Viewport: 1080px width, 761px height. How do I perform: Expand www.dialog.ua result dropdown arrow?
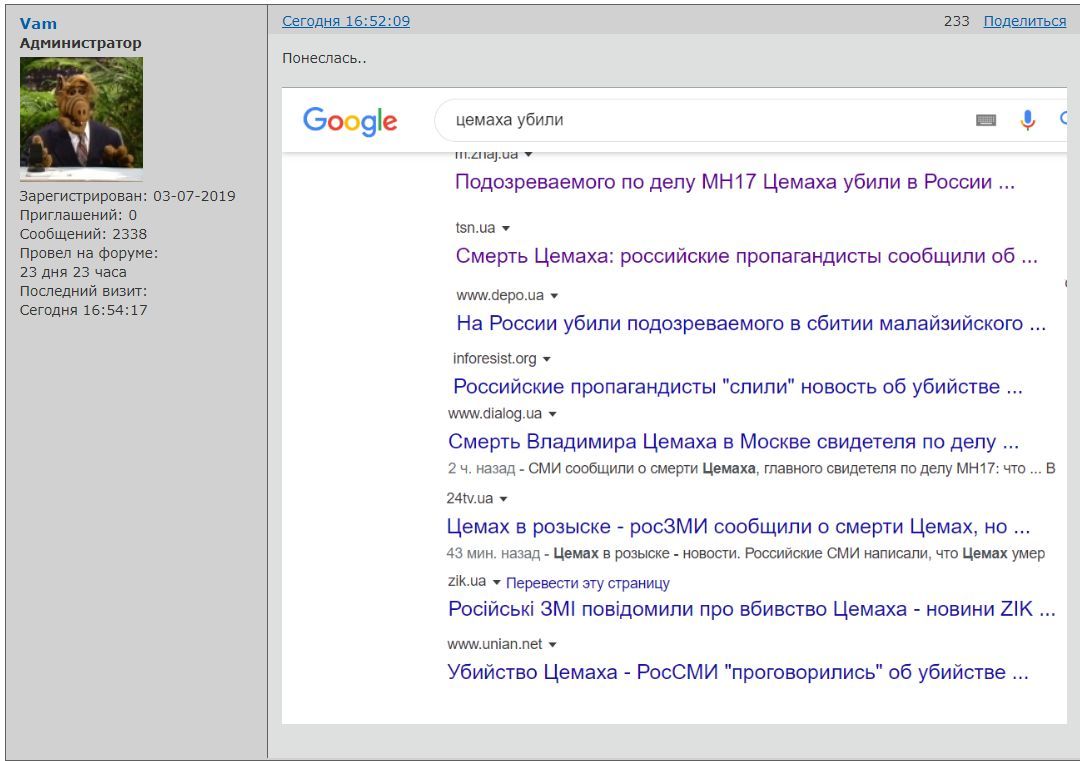click(552, 414)
